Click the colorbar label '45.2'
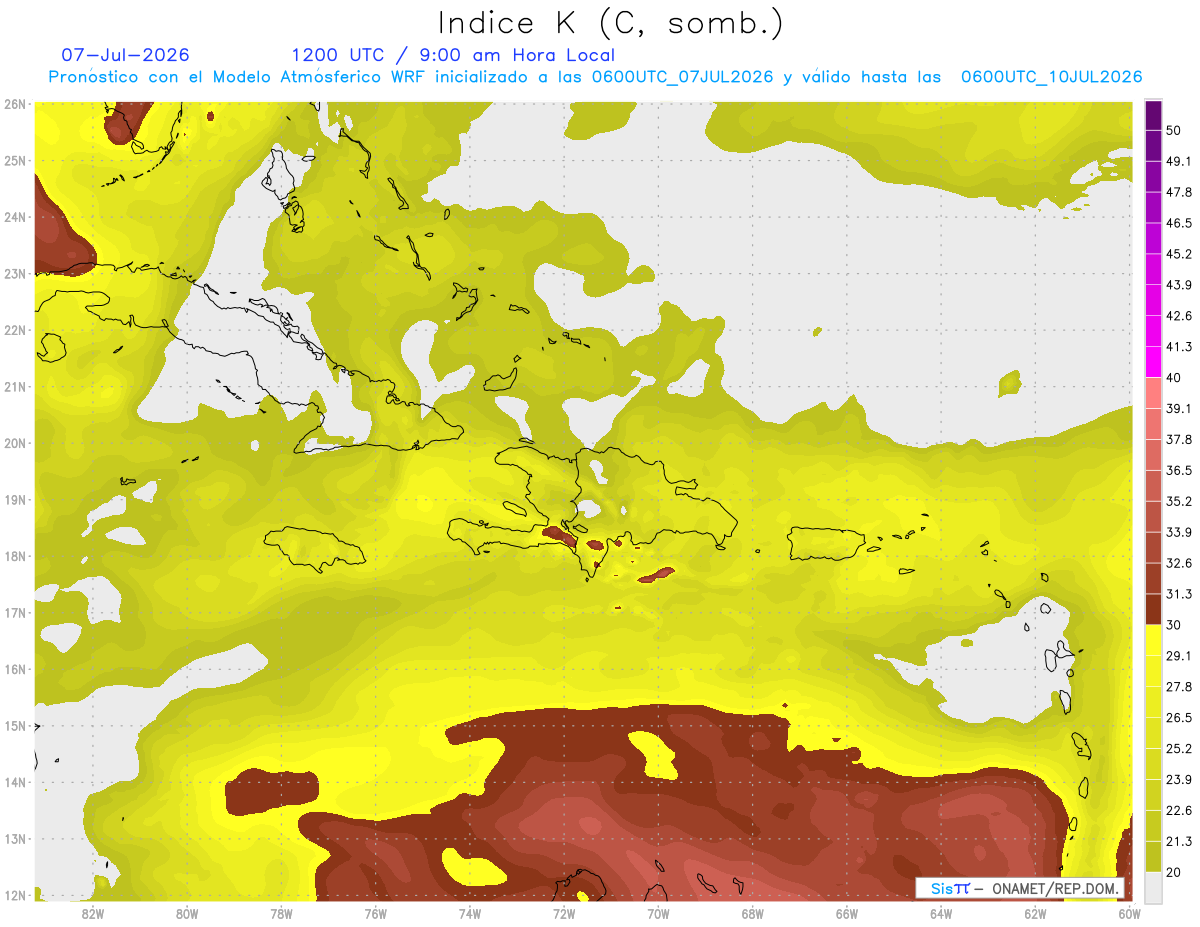Image resolution: width=1200 pixels, height=927 pixels. pyautogui.click(x=1179, y=254)
